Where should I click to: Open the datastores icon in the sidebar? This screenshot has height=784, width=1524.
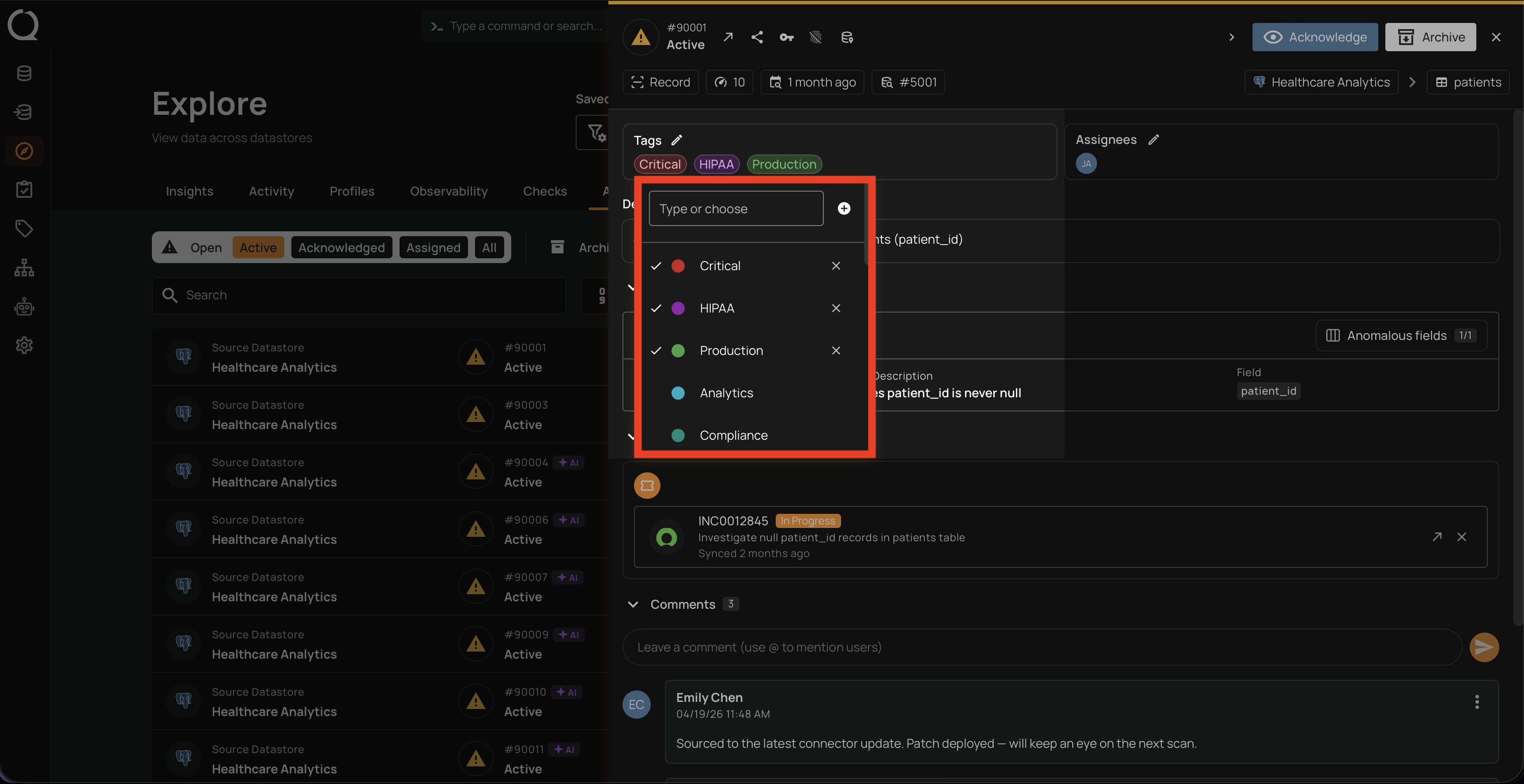[x=24, y=73]
